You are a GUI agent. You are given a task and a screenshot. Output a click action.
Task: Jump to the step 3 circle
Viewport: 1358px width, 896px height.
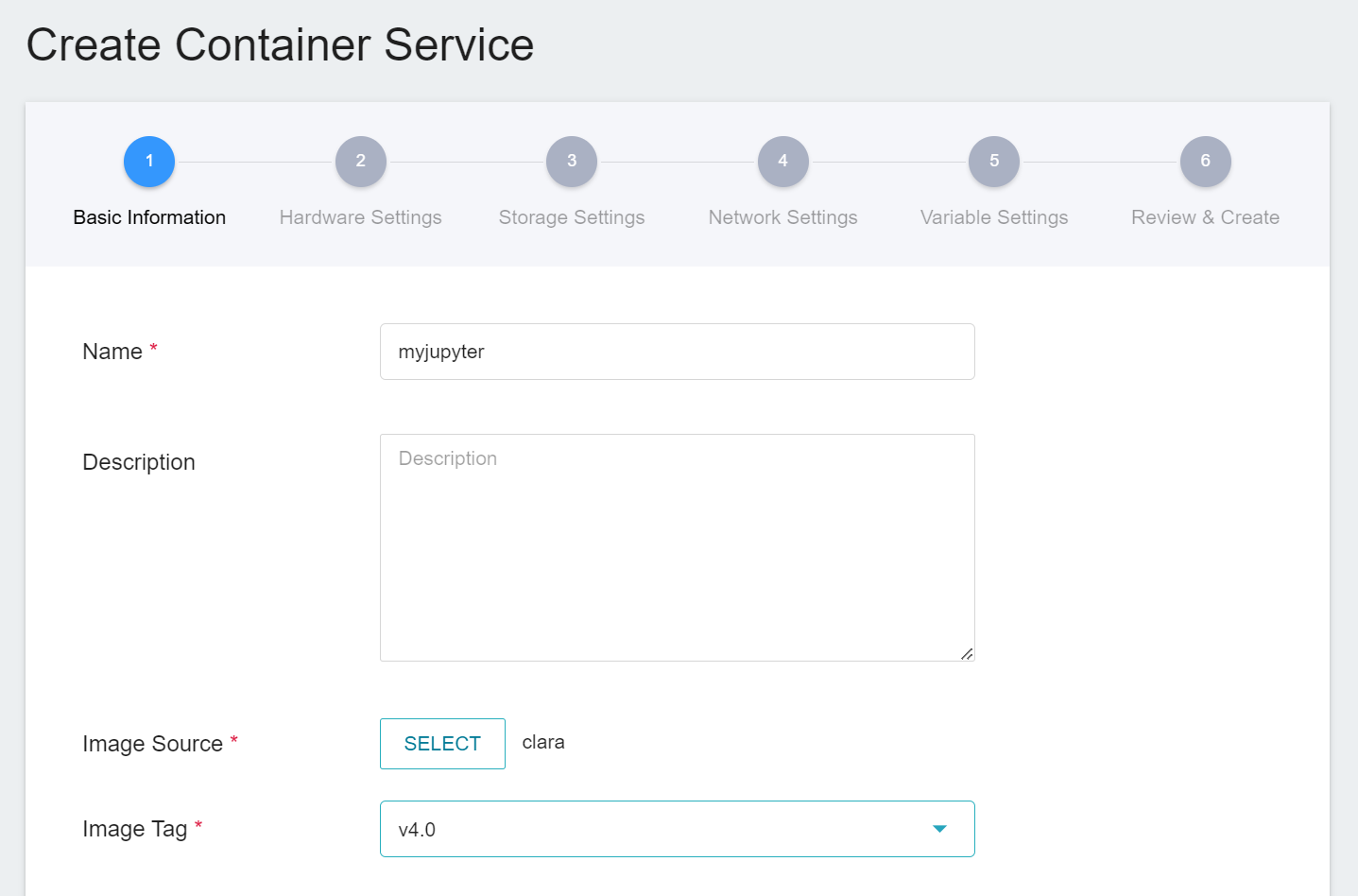tap(572, 162)
